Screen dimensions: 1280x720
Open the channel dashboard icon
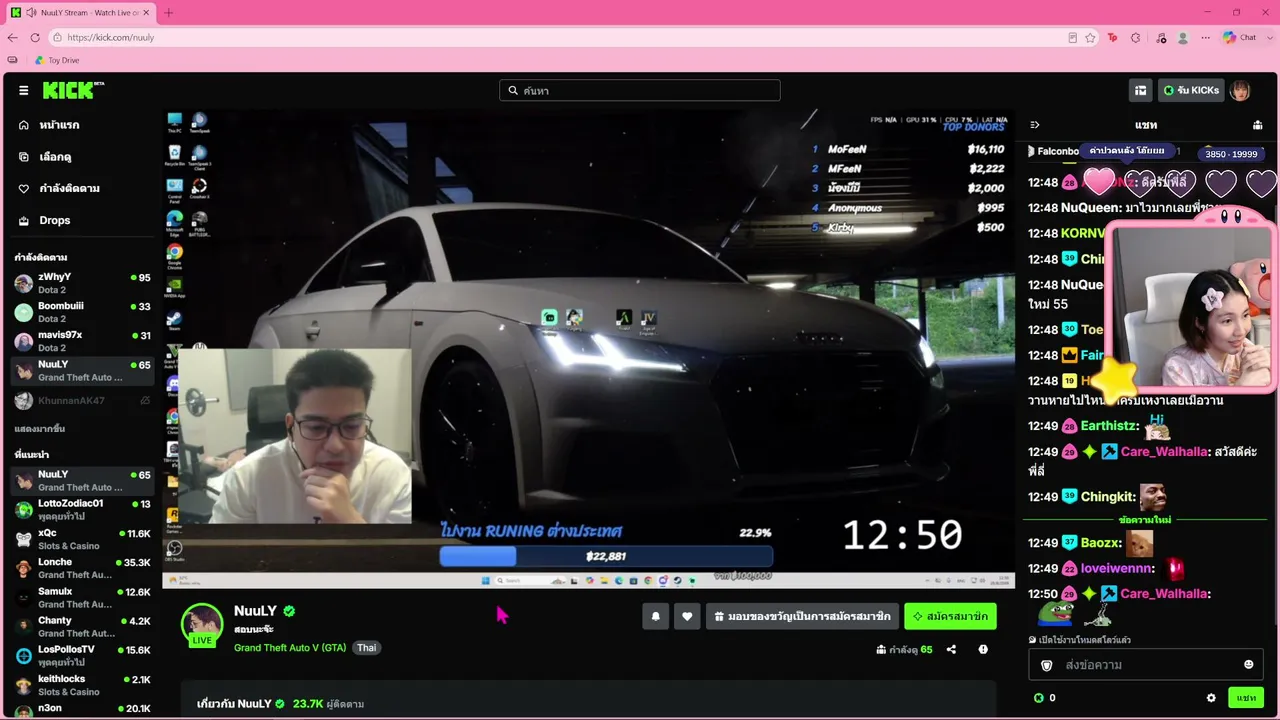(x=1140, y=90)
